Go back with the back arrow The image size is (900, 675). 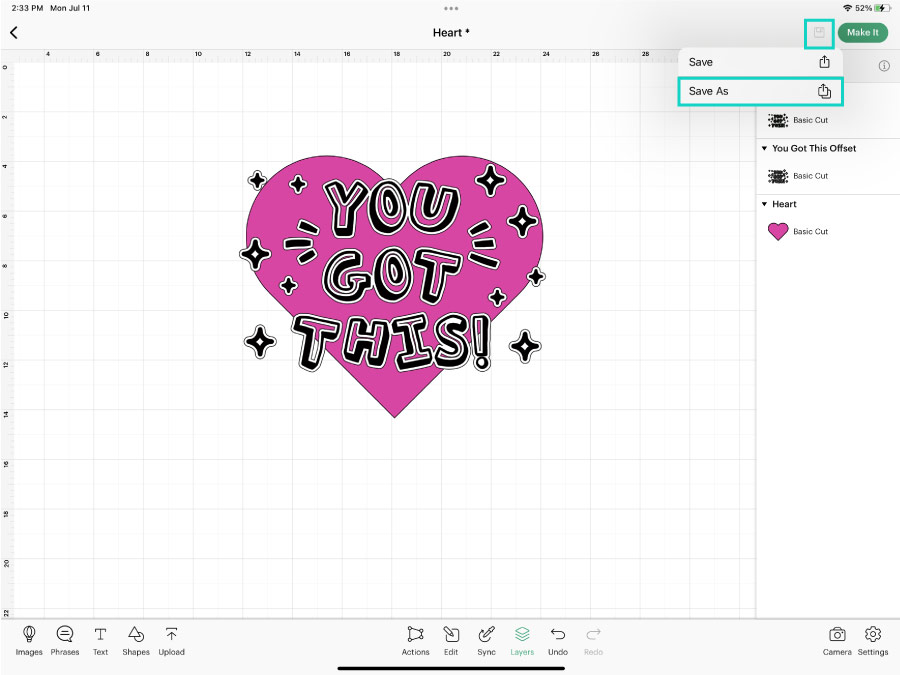click(14, 33)
